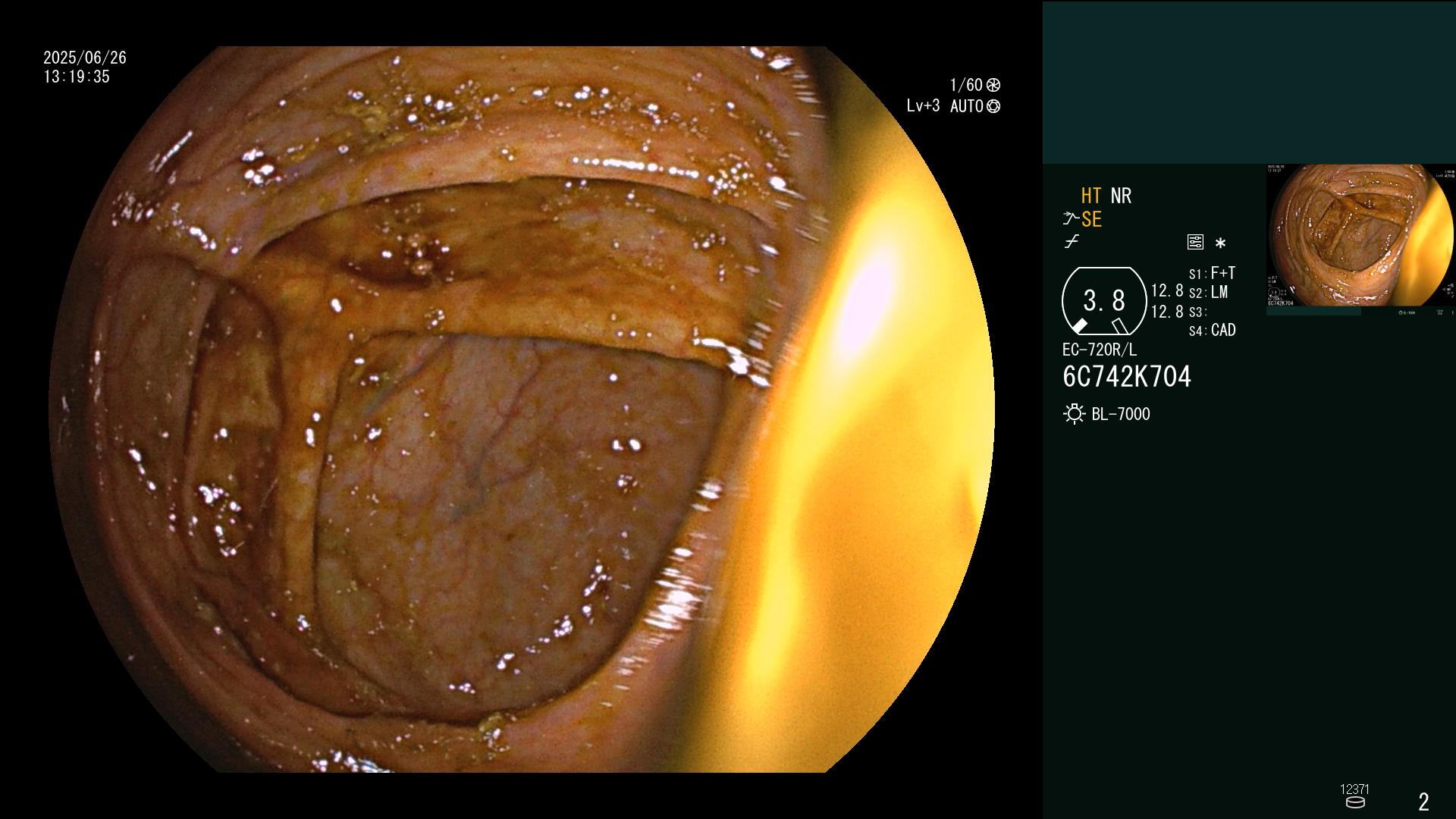Click the serial number 6C742K704
The image size is (1456, 819).
1127,376
